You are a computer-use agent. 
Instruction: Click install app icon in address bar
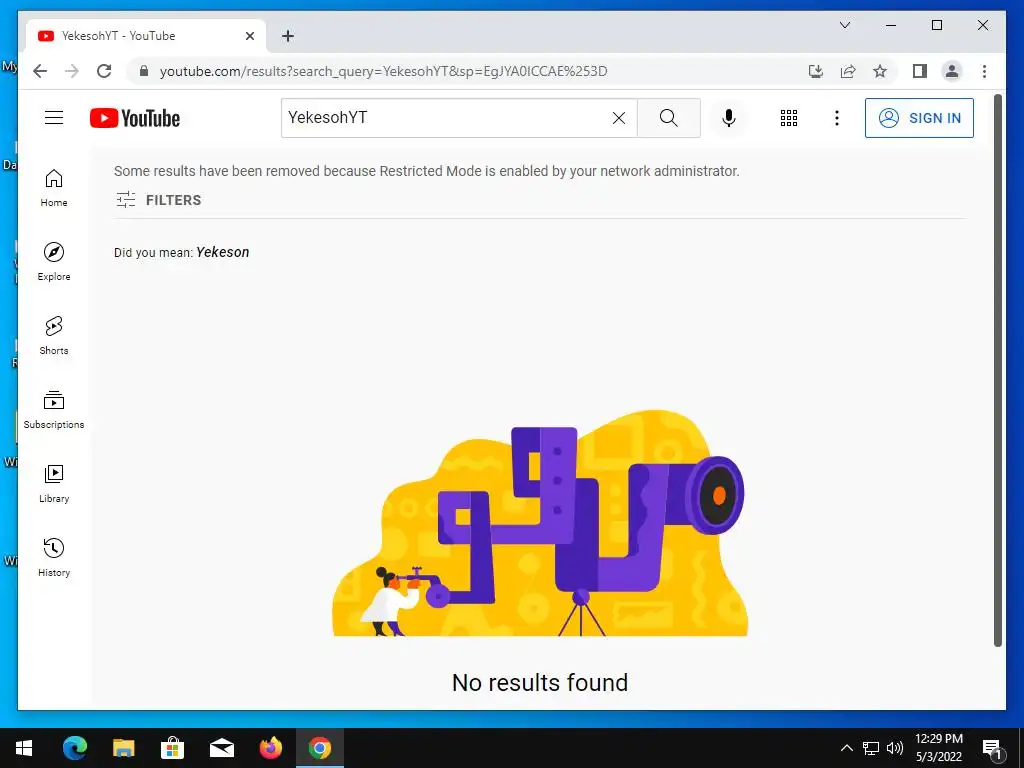[816, 71]
